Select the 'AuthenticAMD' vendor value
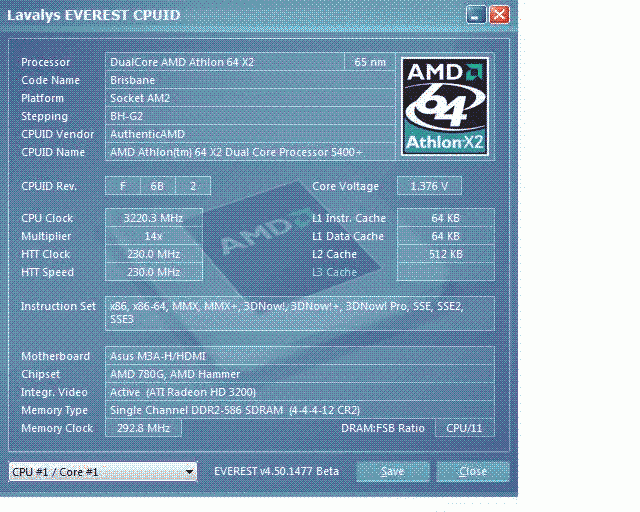The width and height of the screenshot is (640, 512). tap(250, 134)
